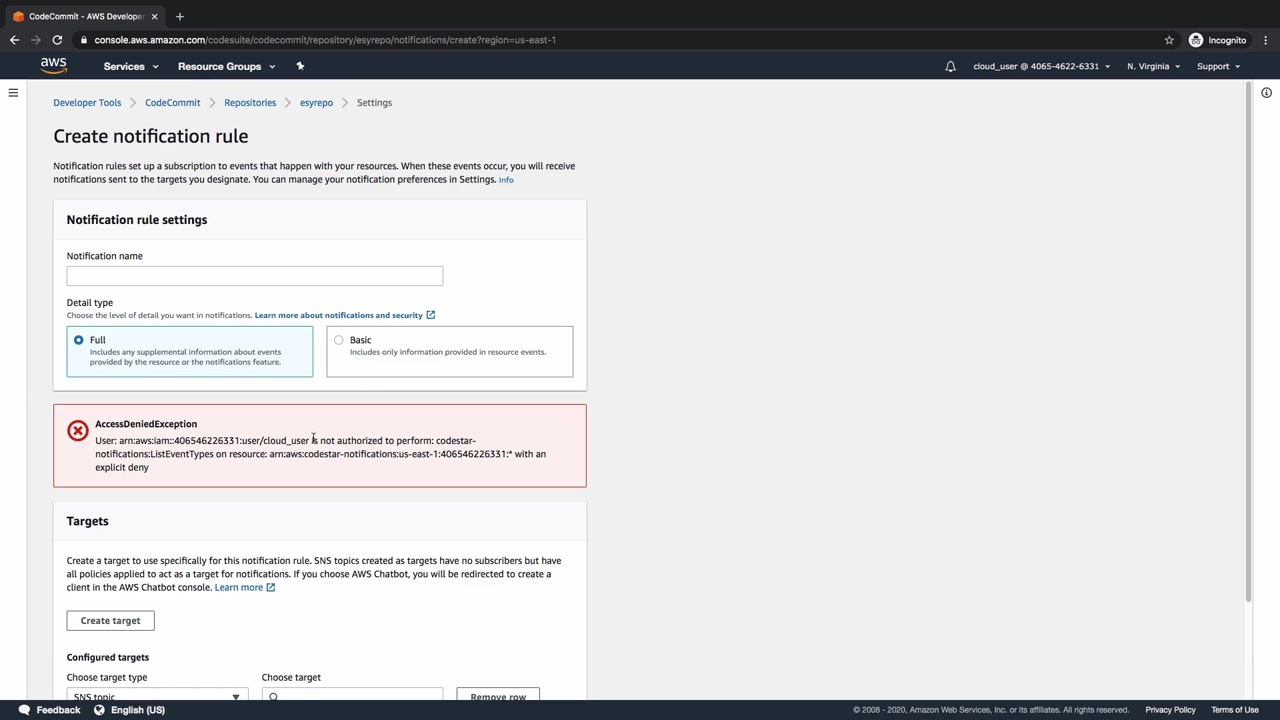The width and height of the screenshot is (1280, 720).
Task: Click the Create notification rule heading
Action: click(x=151, y=136)
